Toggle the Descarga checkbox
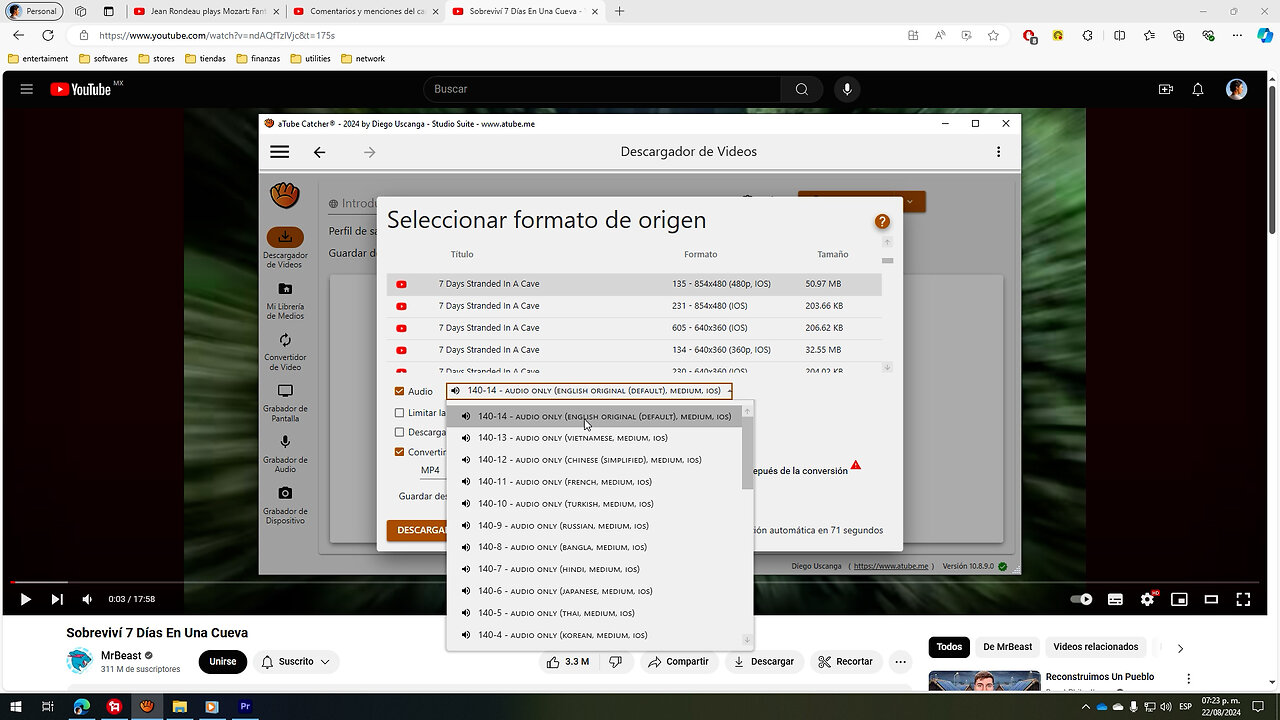Screen dimensions: 1280x720 point(400,432)
